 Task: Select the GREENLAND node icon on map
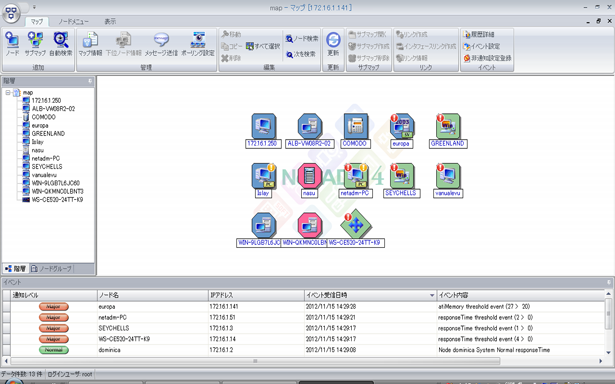(448, 126)
